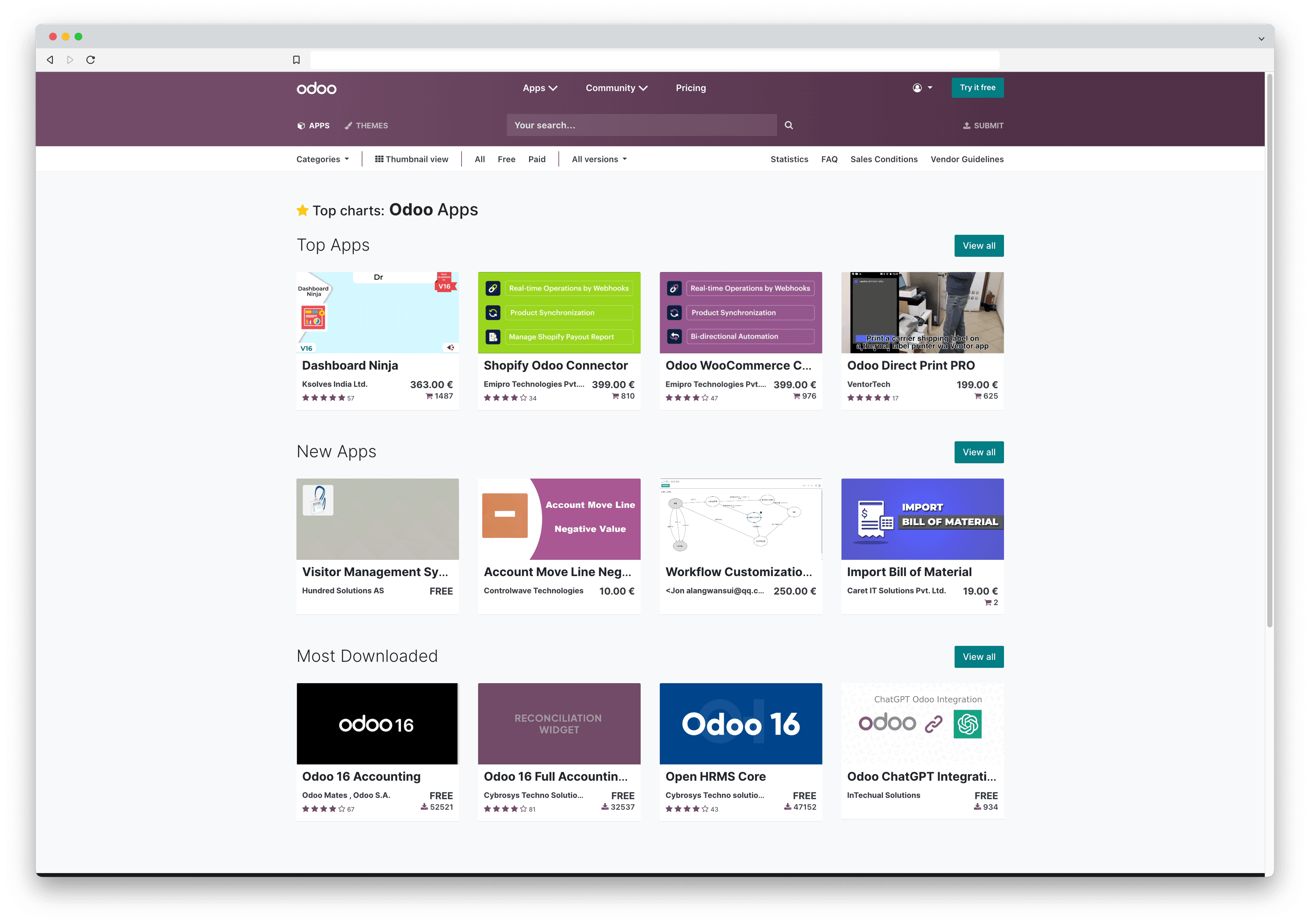View all New Apps
The width and height of the screenshot is (1310, 924).
coord(978,452)
